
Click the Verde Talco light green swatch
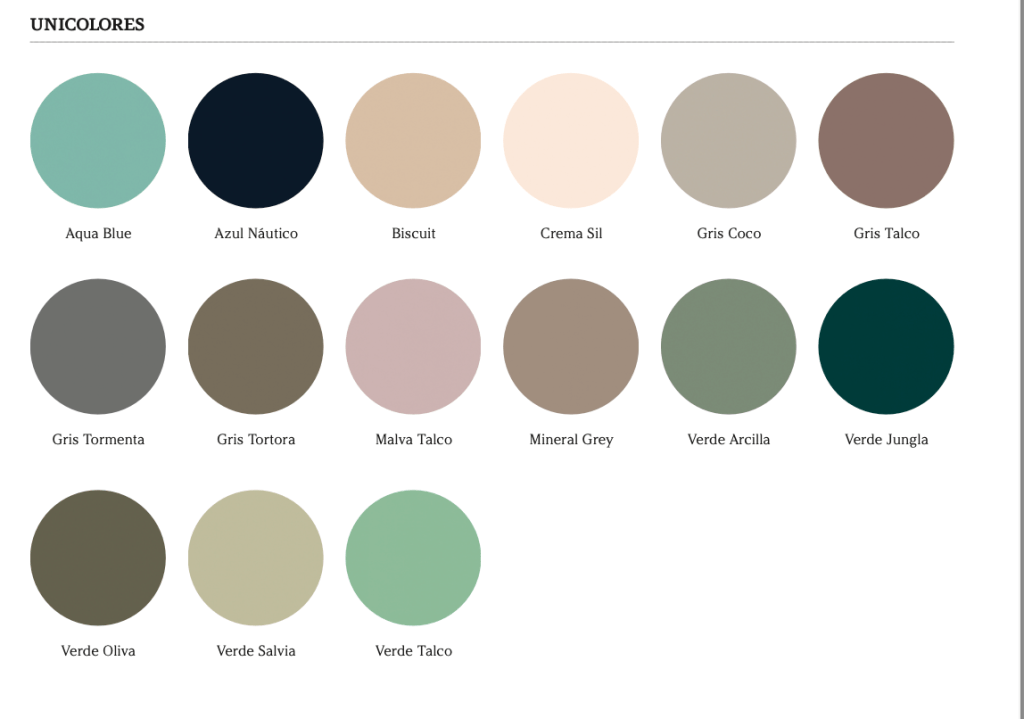click(413, 558)
